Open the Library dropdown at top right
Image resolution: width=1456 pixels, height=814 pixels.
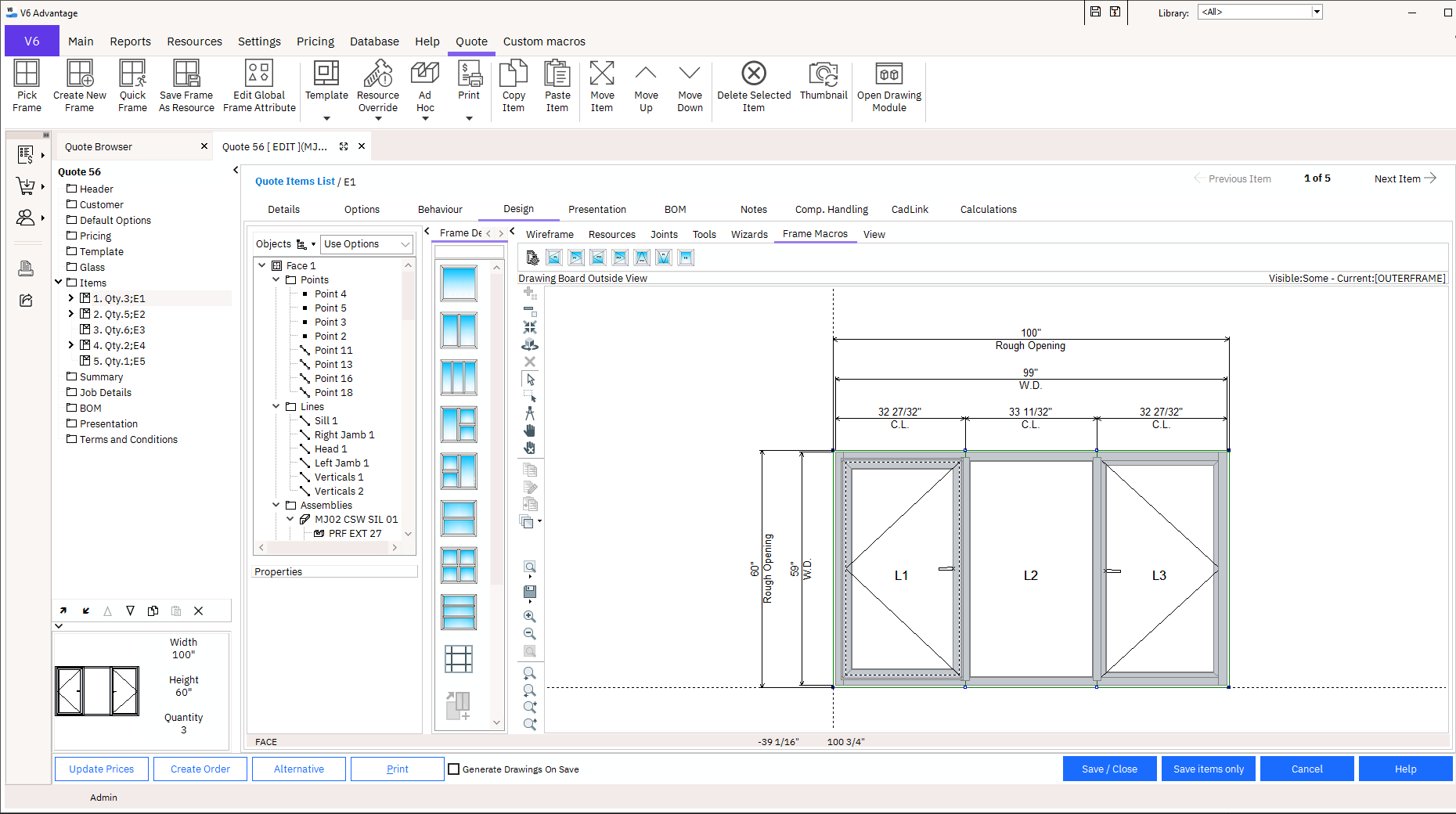click(1317, 12)
